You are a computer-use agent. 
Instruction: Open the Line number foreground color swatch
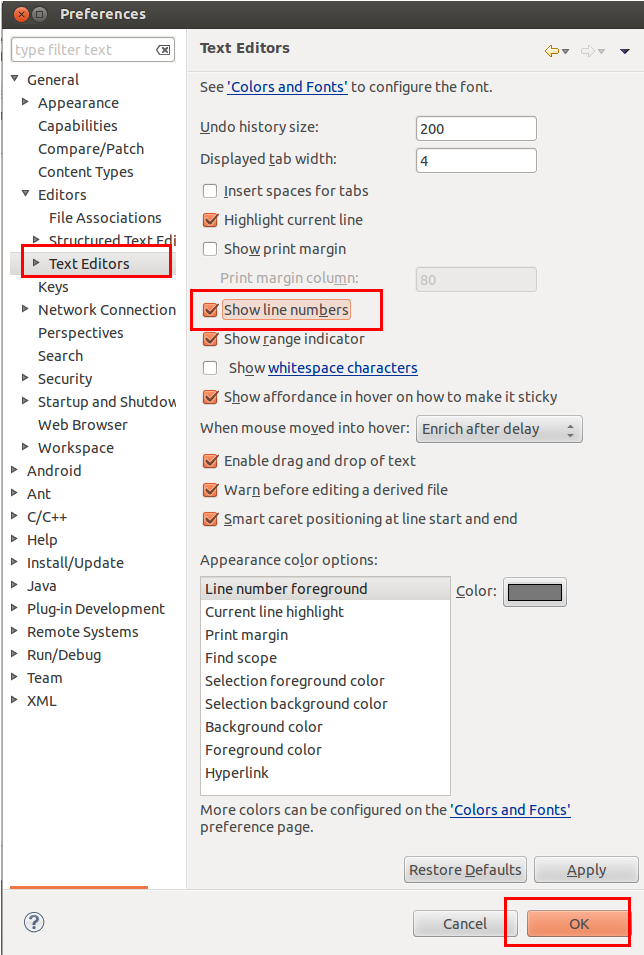tap(535, 592)
